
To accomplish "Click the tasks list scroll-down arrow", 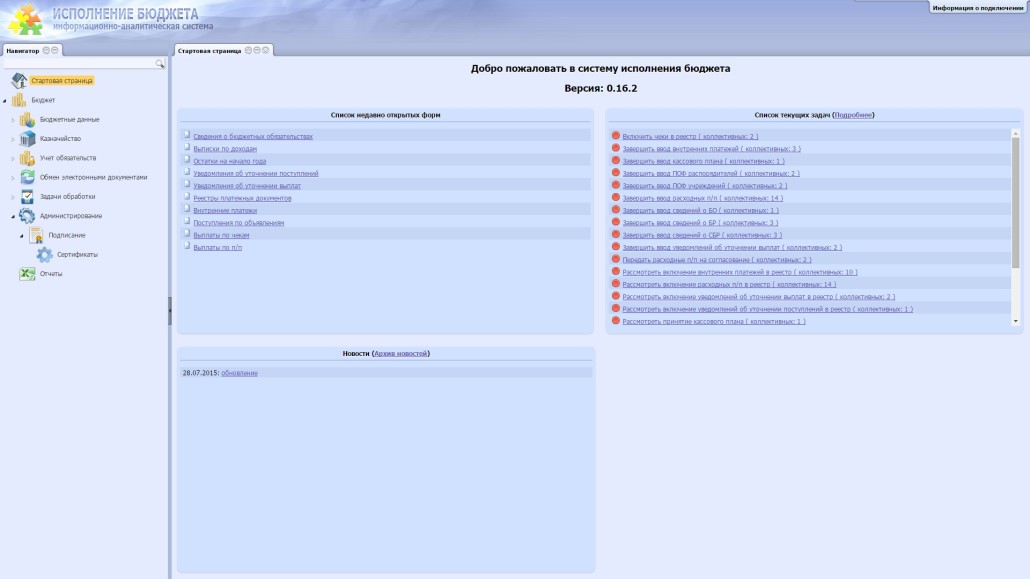I will coord(1016,321).
